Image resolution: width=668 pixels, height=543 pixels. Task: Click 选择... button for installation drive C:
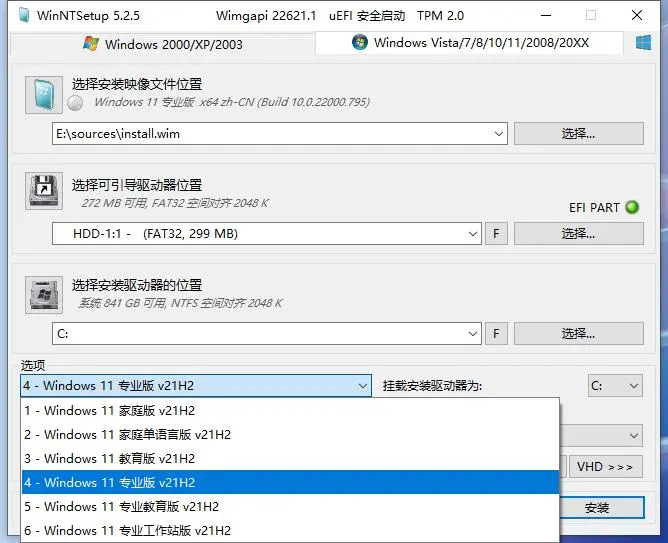click(579, 333)
